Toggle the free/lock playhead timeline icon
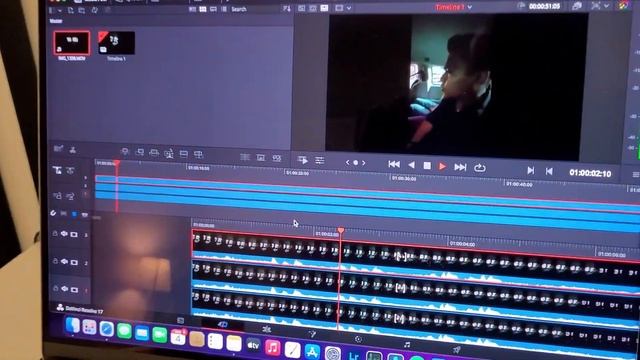The height and width of the screenshot is (360, 640). click(x=57, y=171)
